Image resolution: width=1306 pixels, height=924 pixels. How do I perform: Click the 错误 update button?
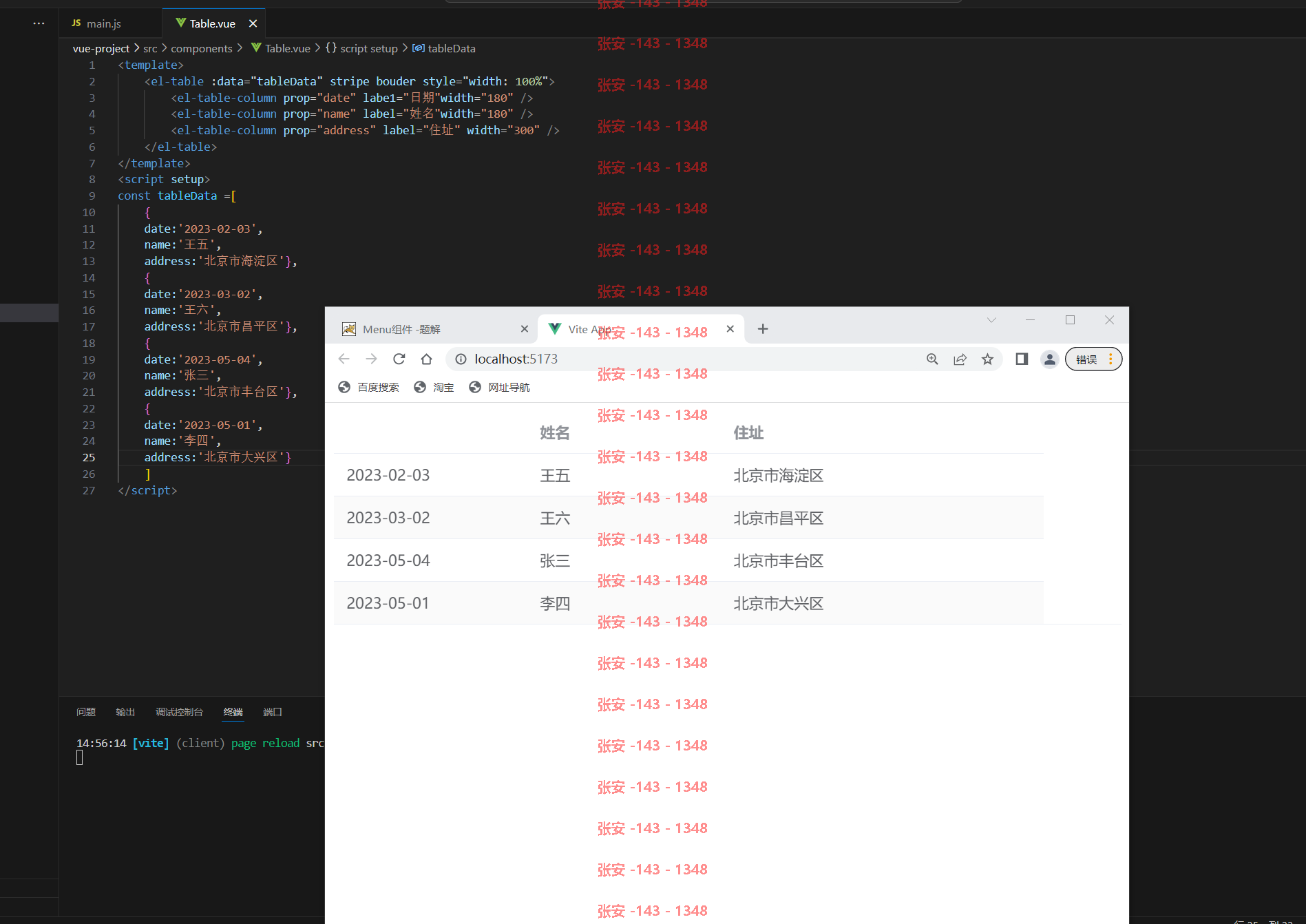(1093, 359)
